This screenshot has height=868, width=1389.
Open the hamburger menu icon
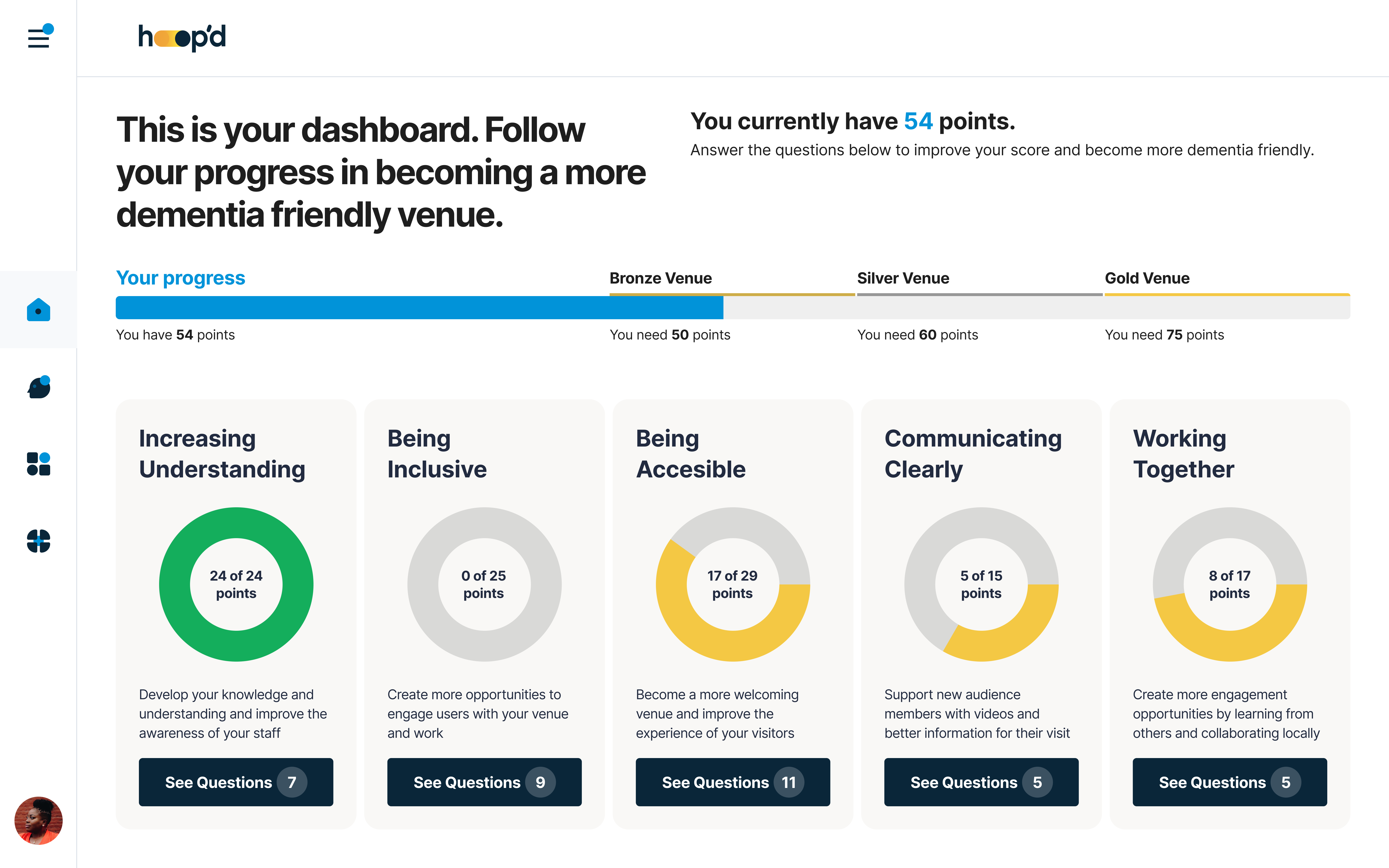coord(38,38)
